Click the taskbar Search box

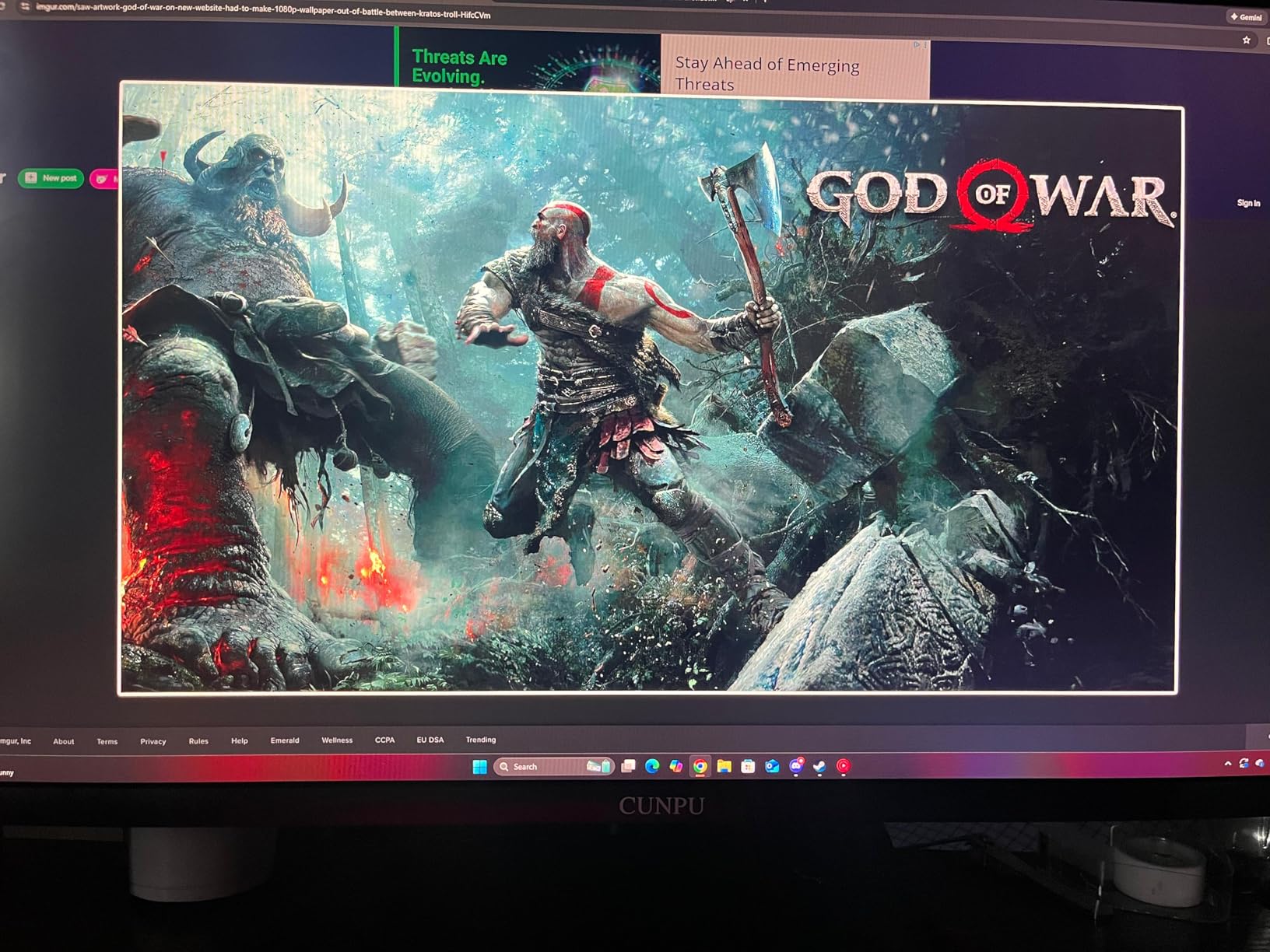click(x=553, y=767)
